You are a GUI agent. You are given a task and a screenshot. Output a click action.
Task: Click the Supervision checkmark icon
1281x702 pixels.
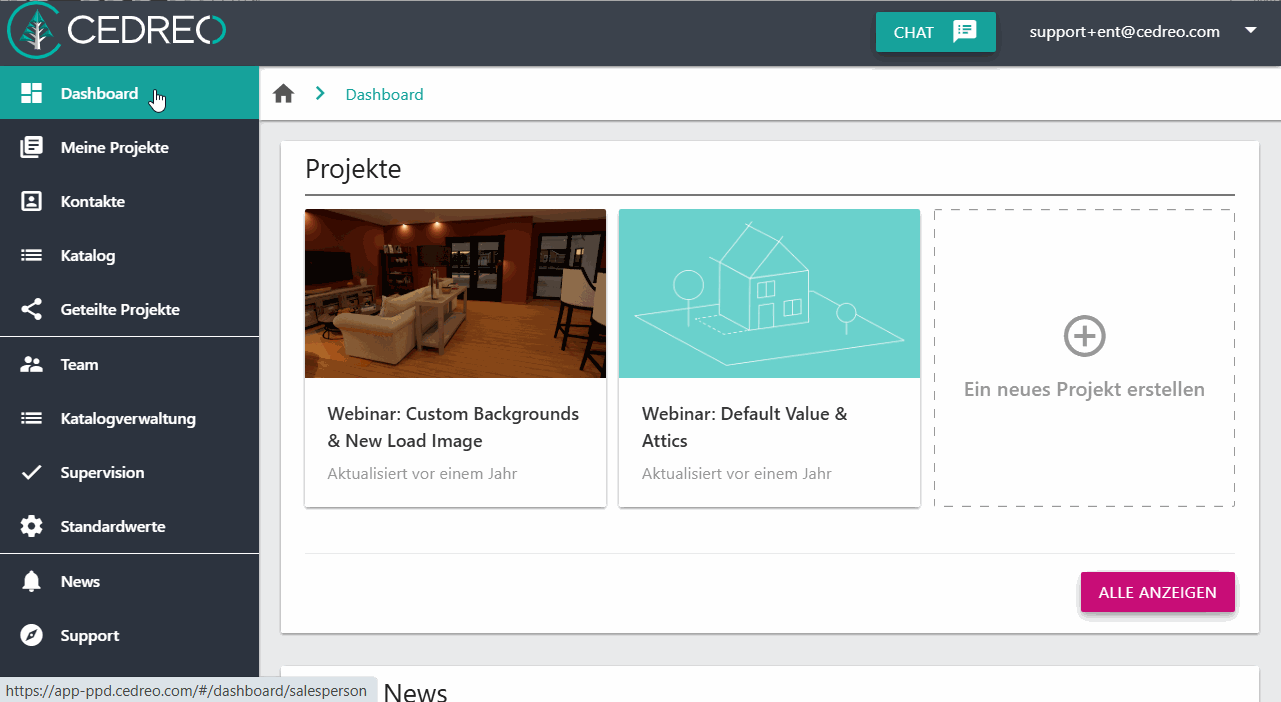click(32, 472)
